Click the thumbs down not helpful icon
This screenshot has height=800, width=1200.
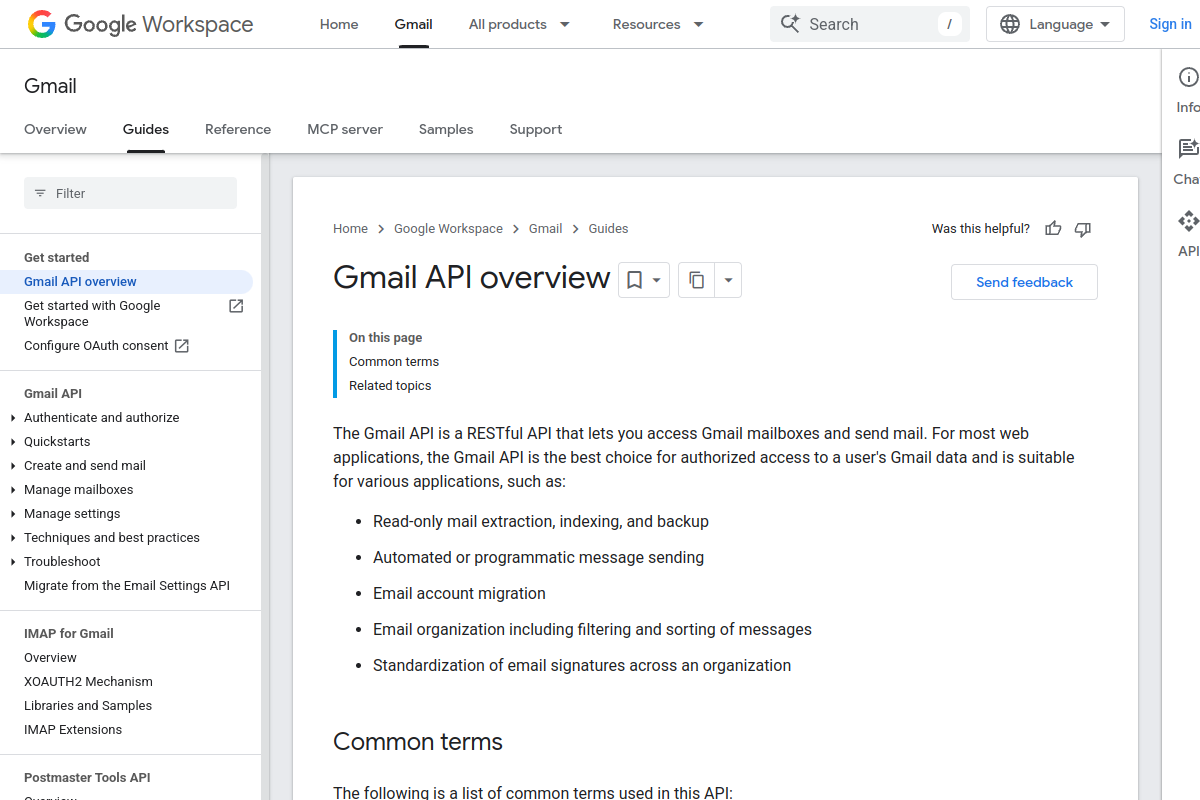(x=1082, y=229)
